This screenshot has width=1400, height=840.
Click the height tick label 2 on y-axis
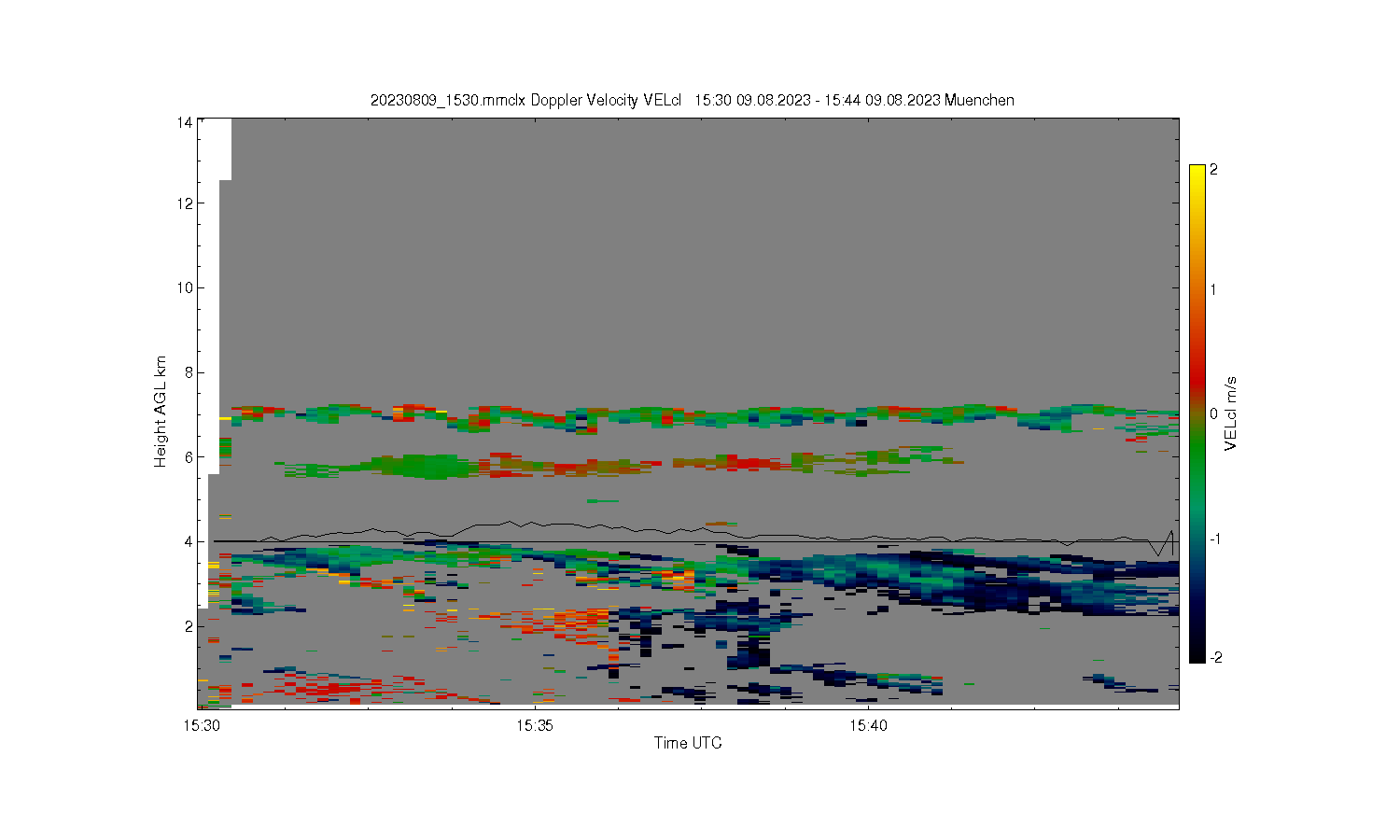pyautogui.click(x=189, y=626)
